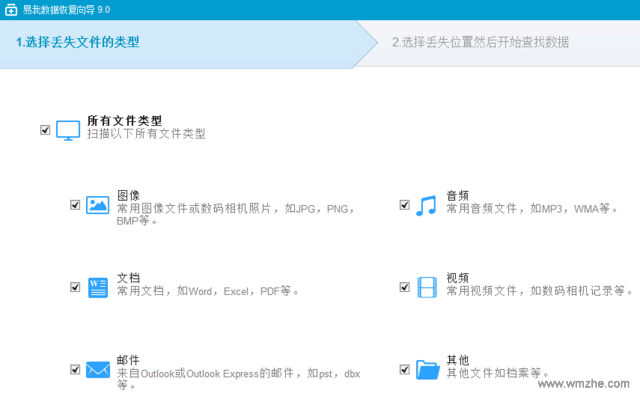640x402 pixels.
Task: Click the 视频 label
Action: [x=458, y=278]
